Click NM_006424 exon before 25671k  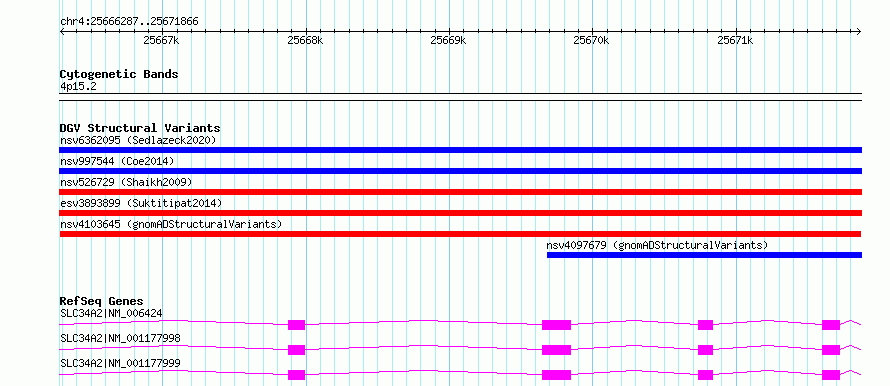[x=706, y=325]
